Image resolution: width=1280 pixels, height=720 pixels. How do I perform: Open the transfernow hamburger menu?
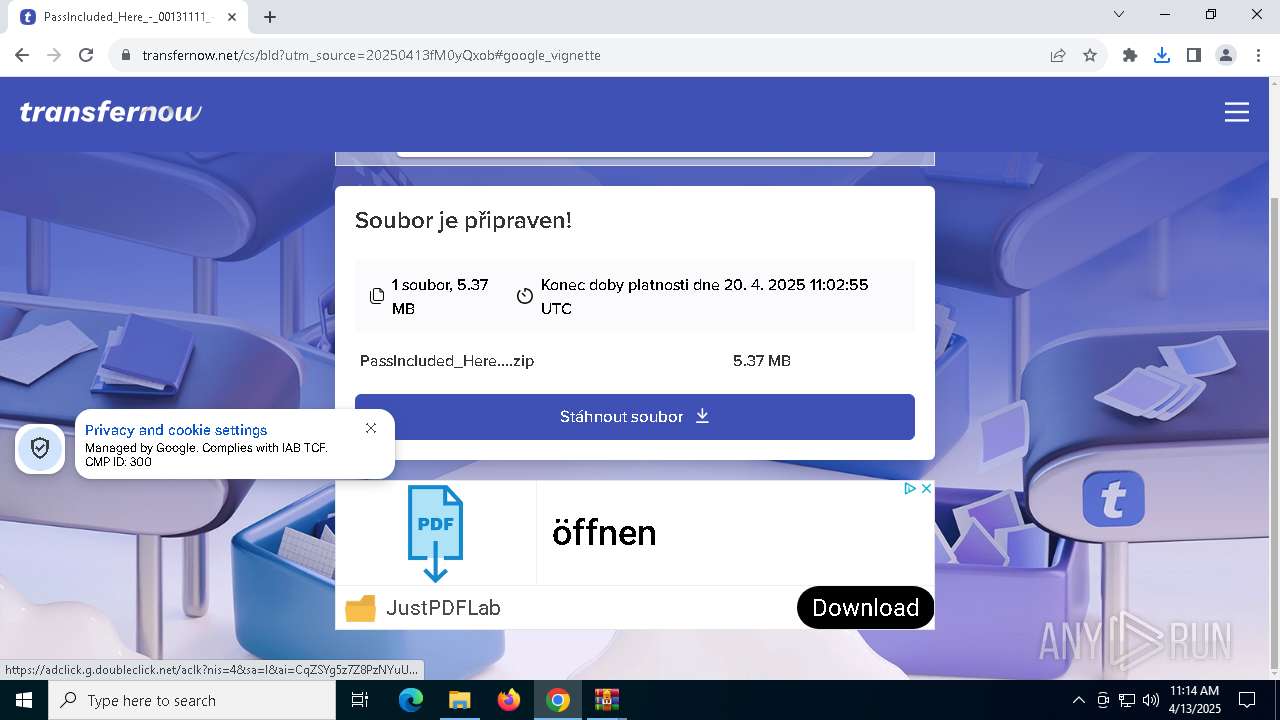[x=1237, y=112]
